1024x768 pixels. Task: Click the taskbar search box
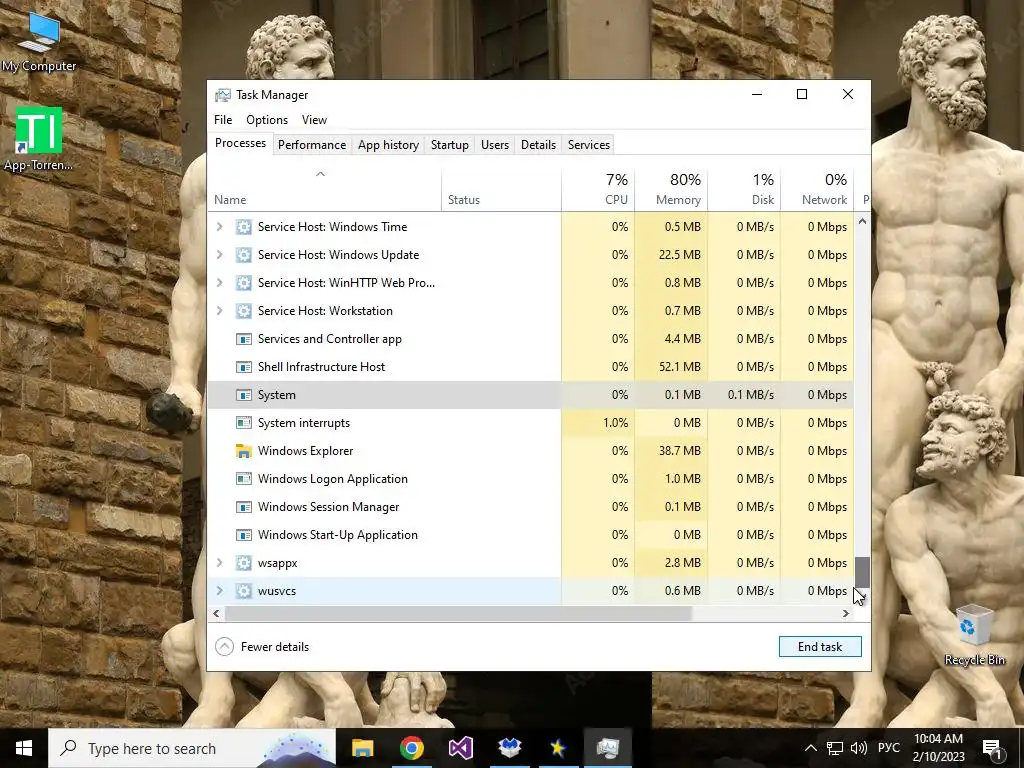point(192,748)
